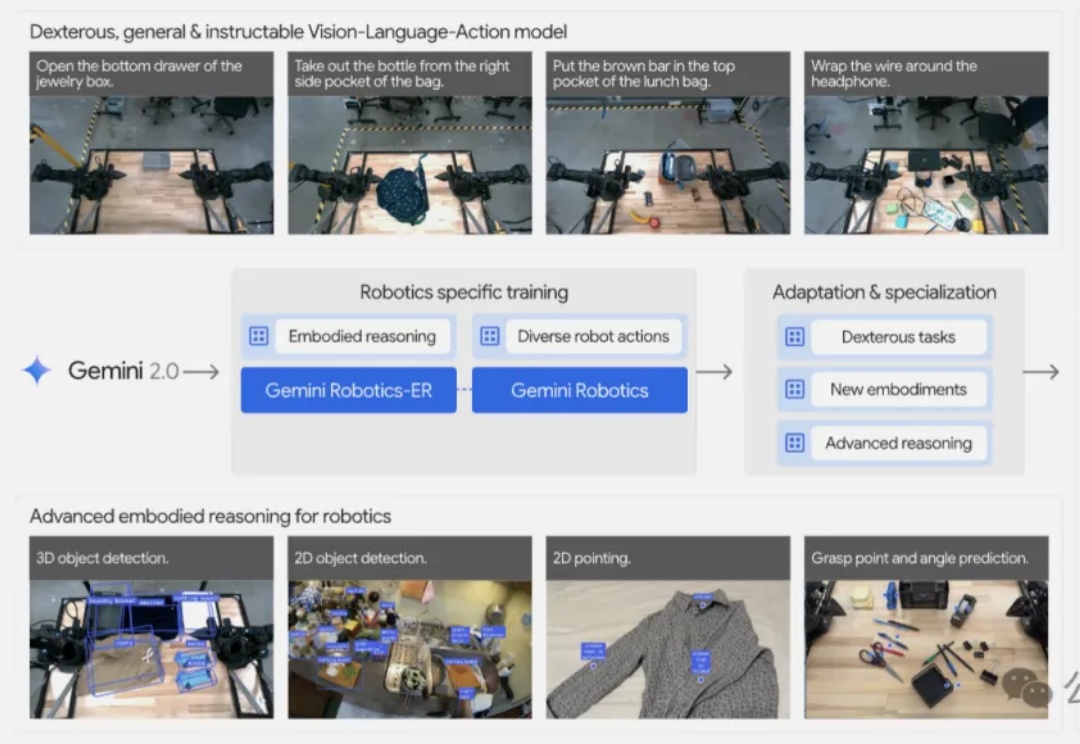View the 3D object detection image
Viewport: 1080px width, 744px height.
[152, 649]
